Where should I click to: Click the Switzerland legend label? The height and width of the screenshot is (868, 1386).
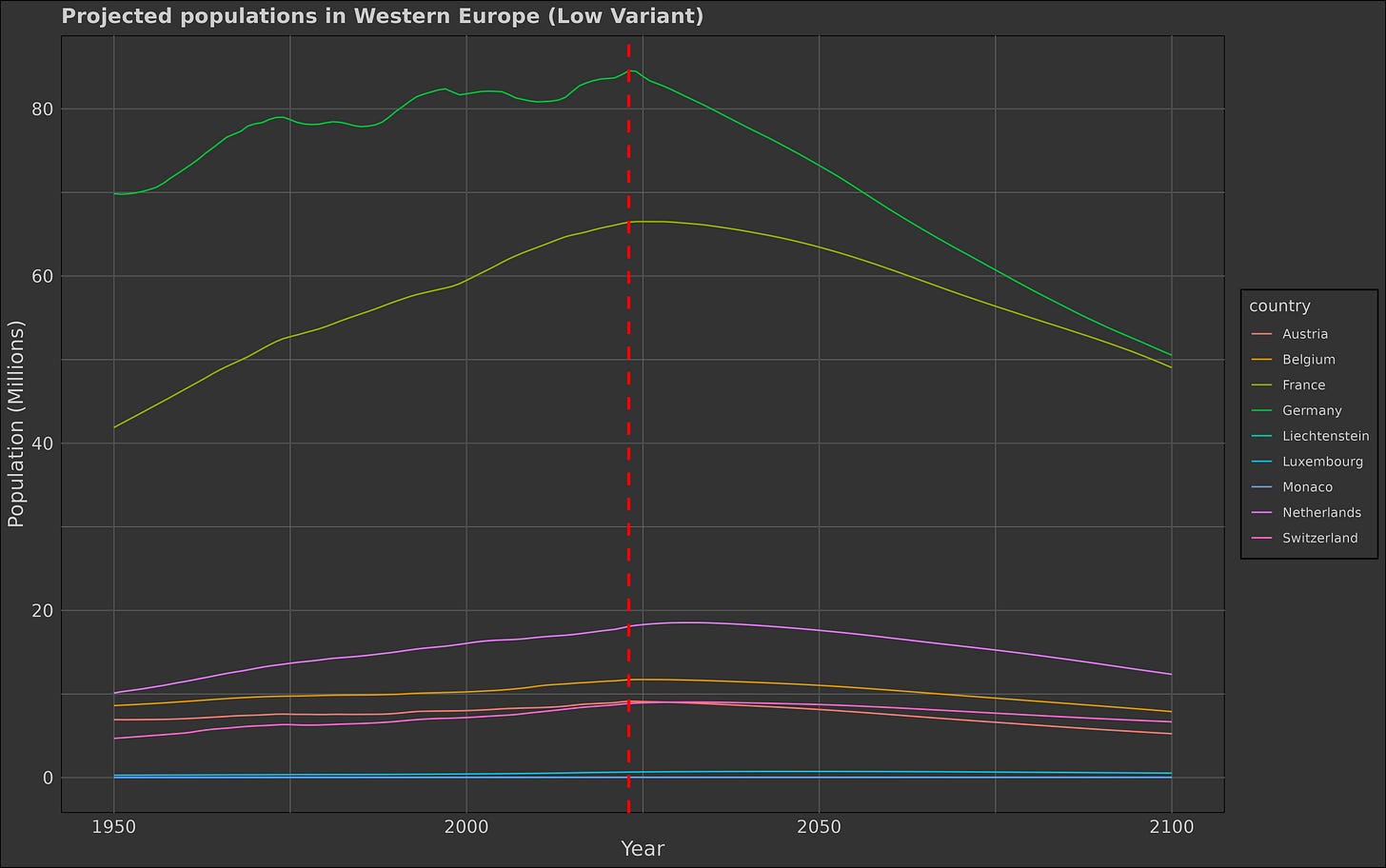tap(1320, 539)
